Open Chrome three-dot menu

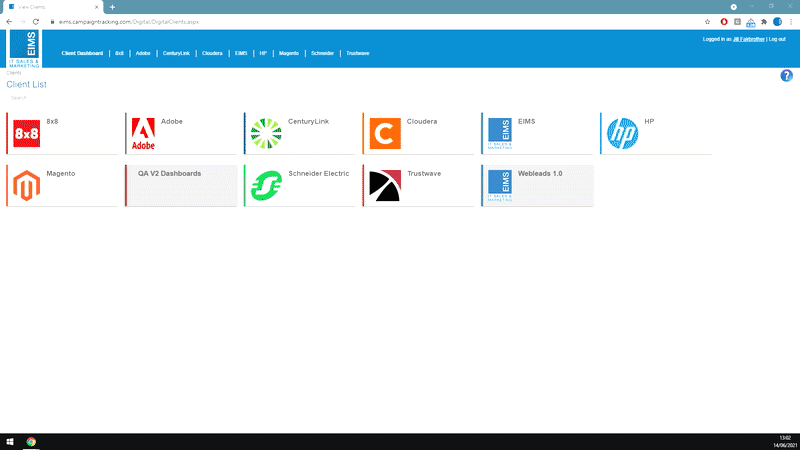point(791,22)
